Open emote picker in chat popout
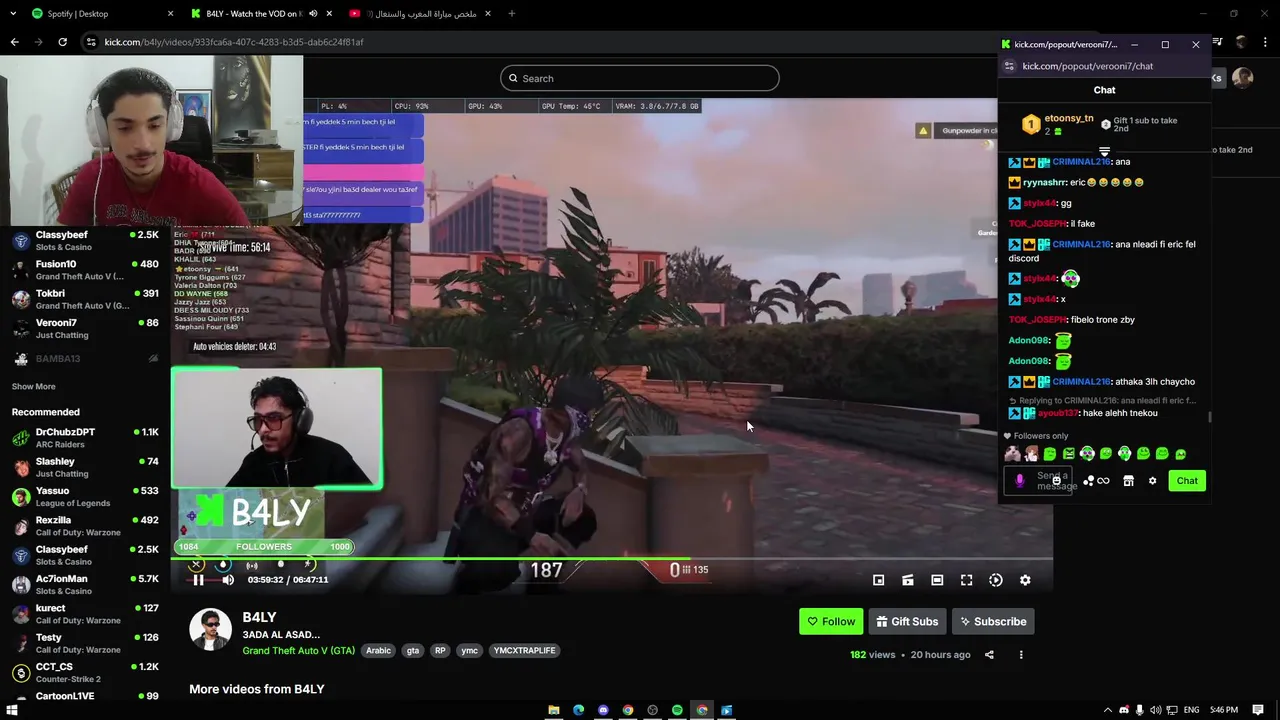The width and height of the screenshot is (1280, 720). pos(1056,481)
